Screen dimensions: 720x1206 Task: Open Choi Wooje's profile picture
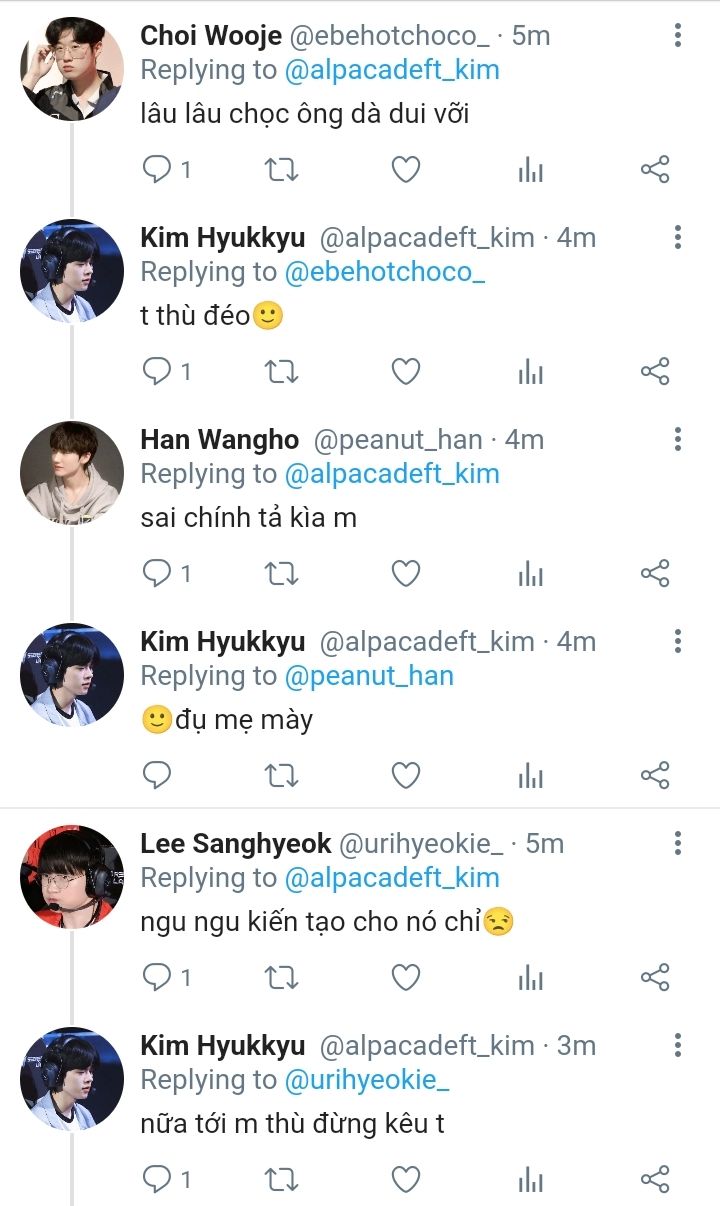coord(72,70)
